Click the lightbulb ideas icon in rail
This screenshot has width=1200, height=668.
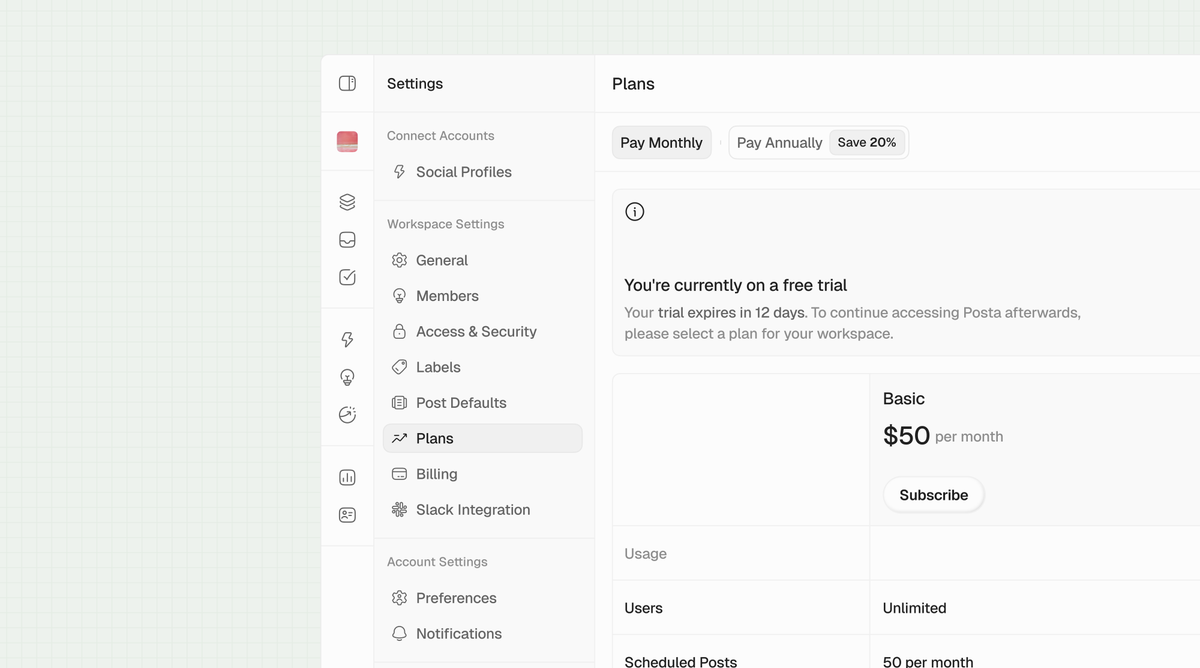pos(347,377)
